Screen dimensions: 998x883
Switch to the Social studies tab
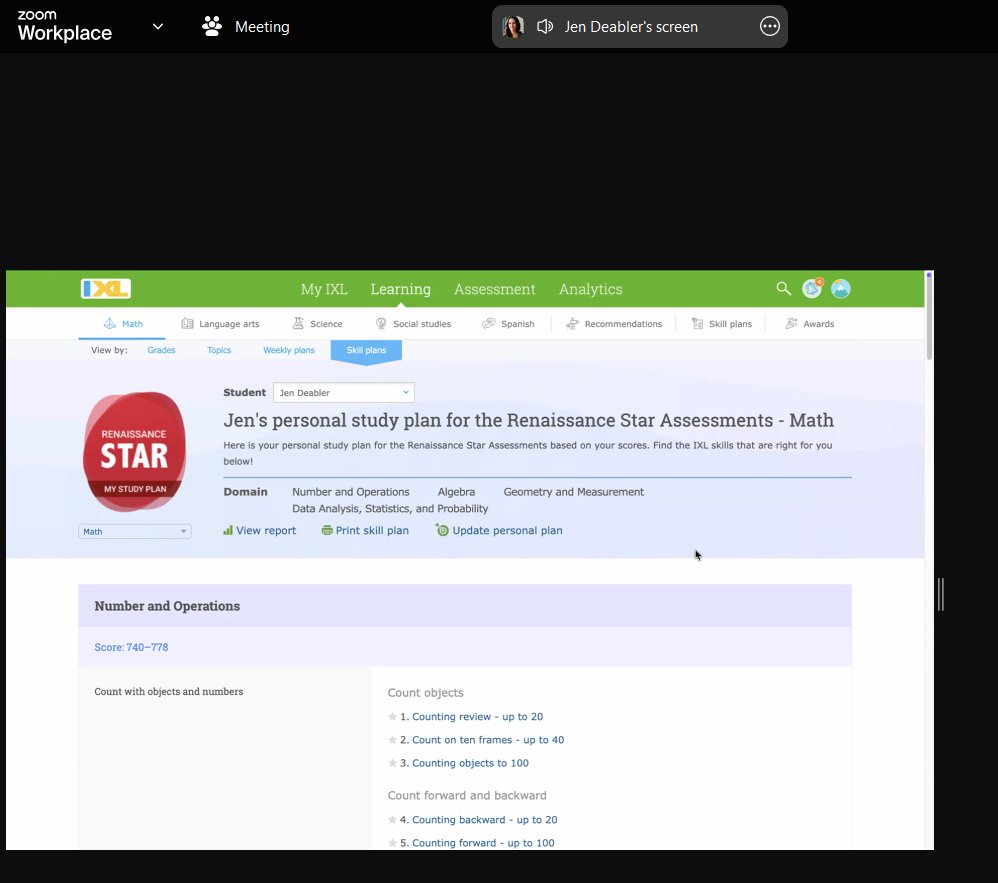tap(413, 323)
